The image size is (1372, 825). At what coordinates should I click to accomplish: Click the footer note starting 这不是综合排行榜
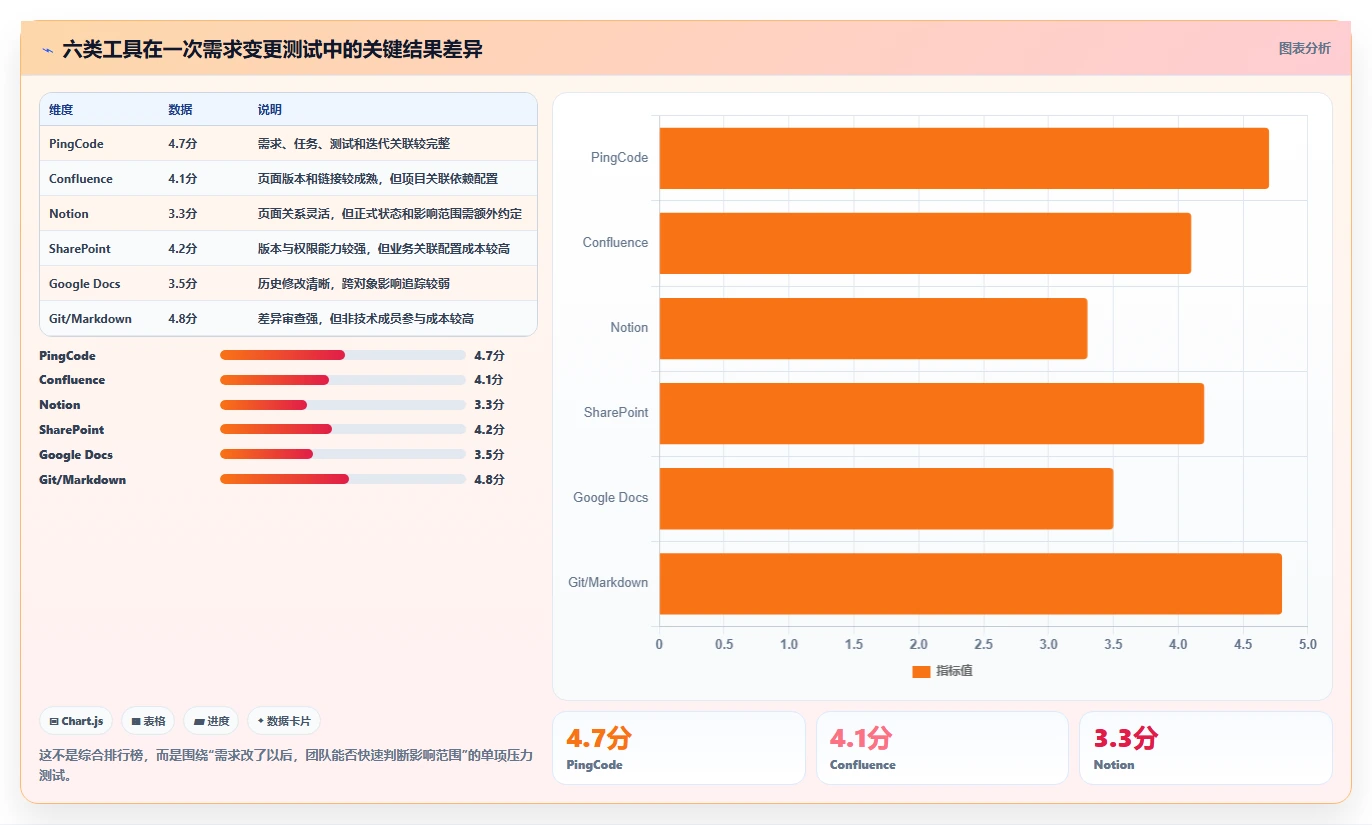[286, 766]
